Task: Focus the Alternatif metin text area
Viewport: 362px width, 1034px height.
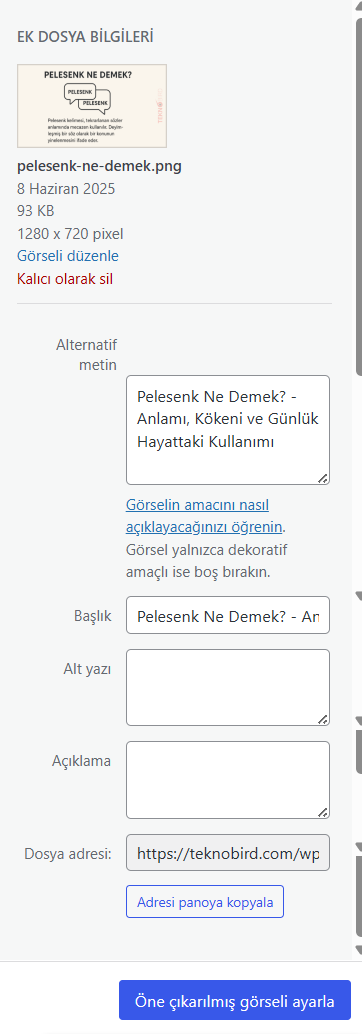Action: click(x=227, y=430)
